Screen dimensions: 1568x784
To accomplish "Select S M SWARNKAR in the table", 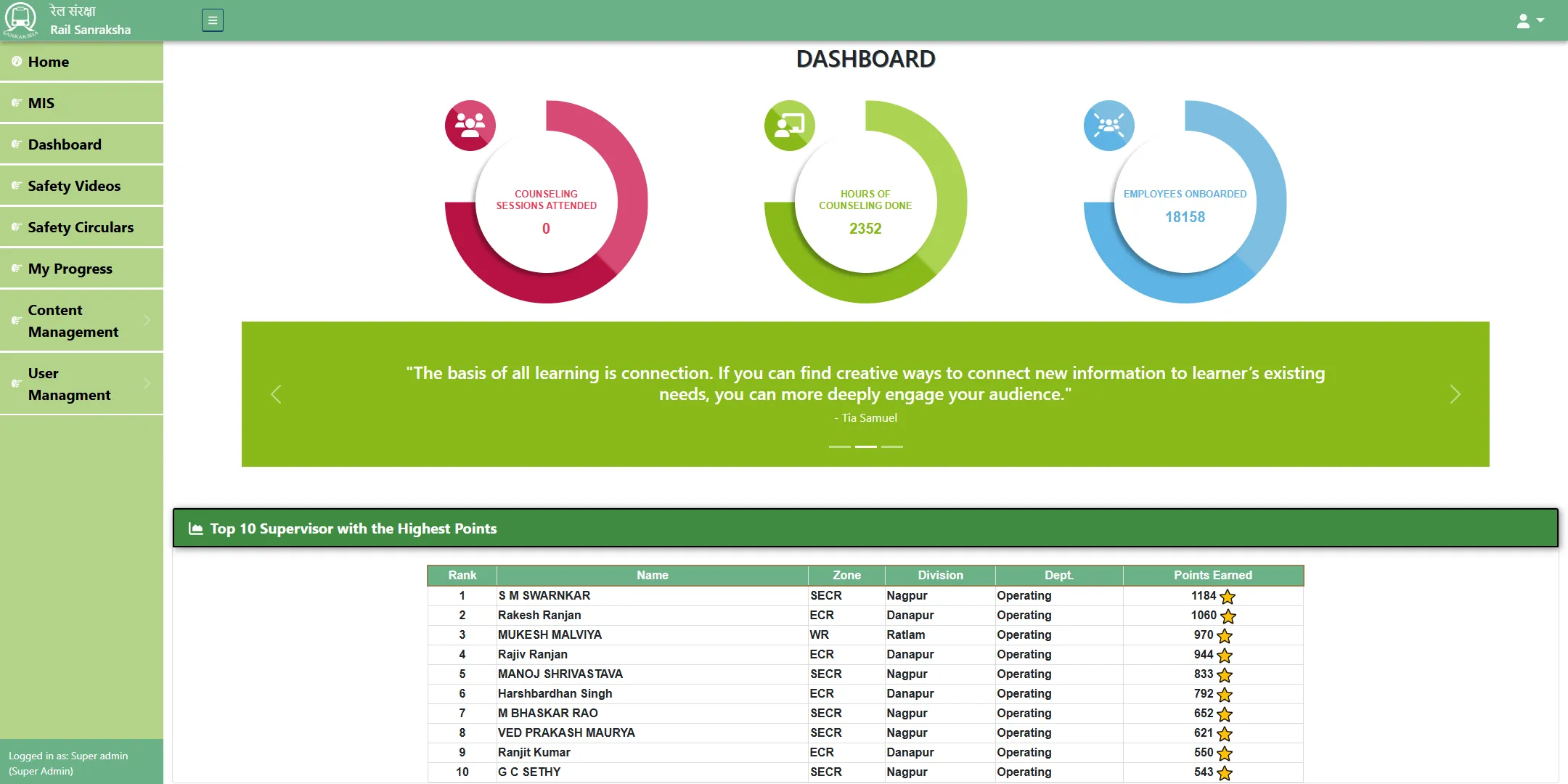I will coord(544,595).
